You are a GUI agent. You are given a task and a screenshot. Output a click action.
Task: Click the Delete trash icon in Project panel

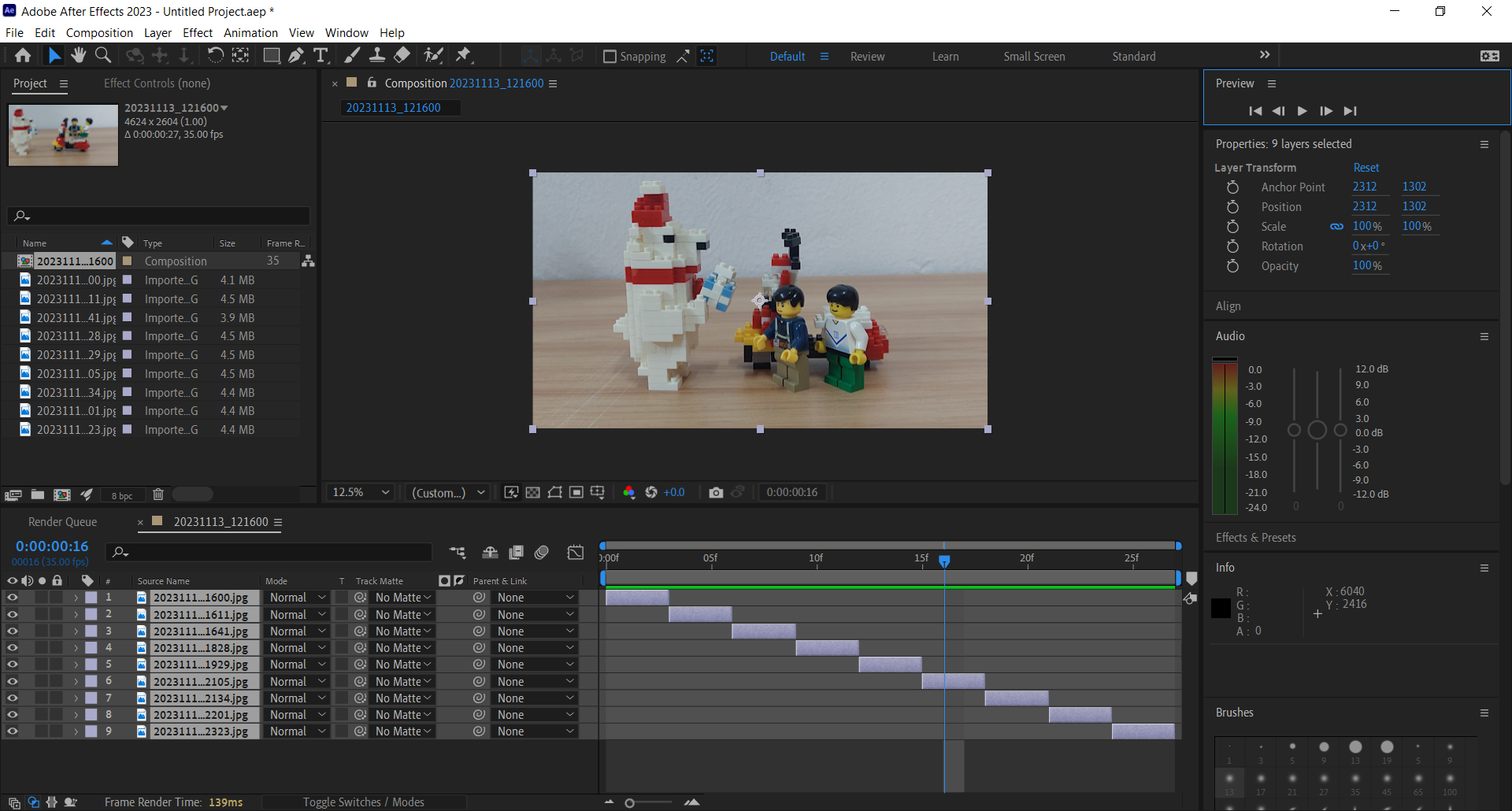157,494
